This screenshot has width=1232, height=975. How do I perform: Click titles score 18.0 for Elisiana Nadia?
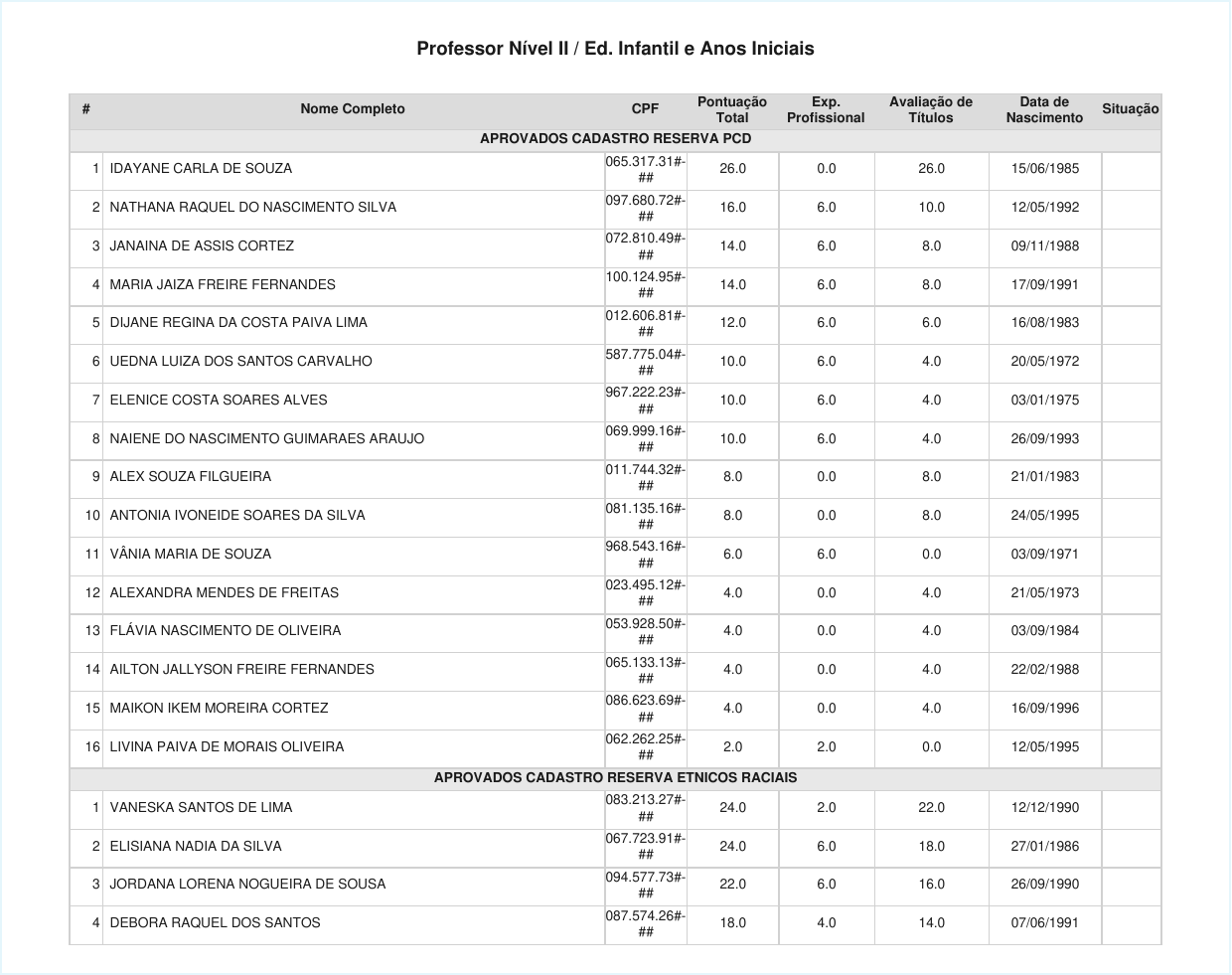tap(931, 847)
